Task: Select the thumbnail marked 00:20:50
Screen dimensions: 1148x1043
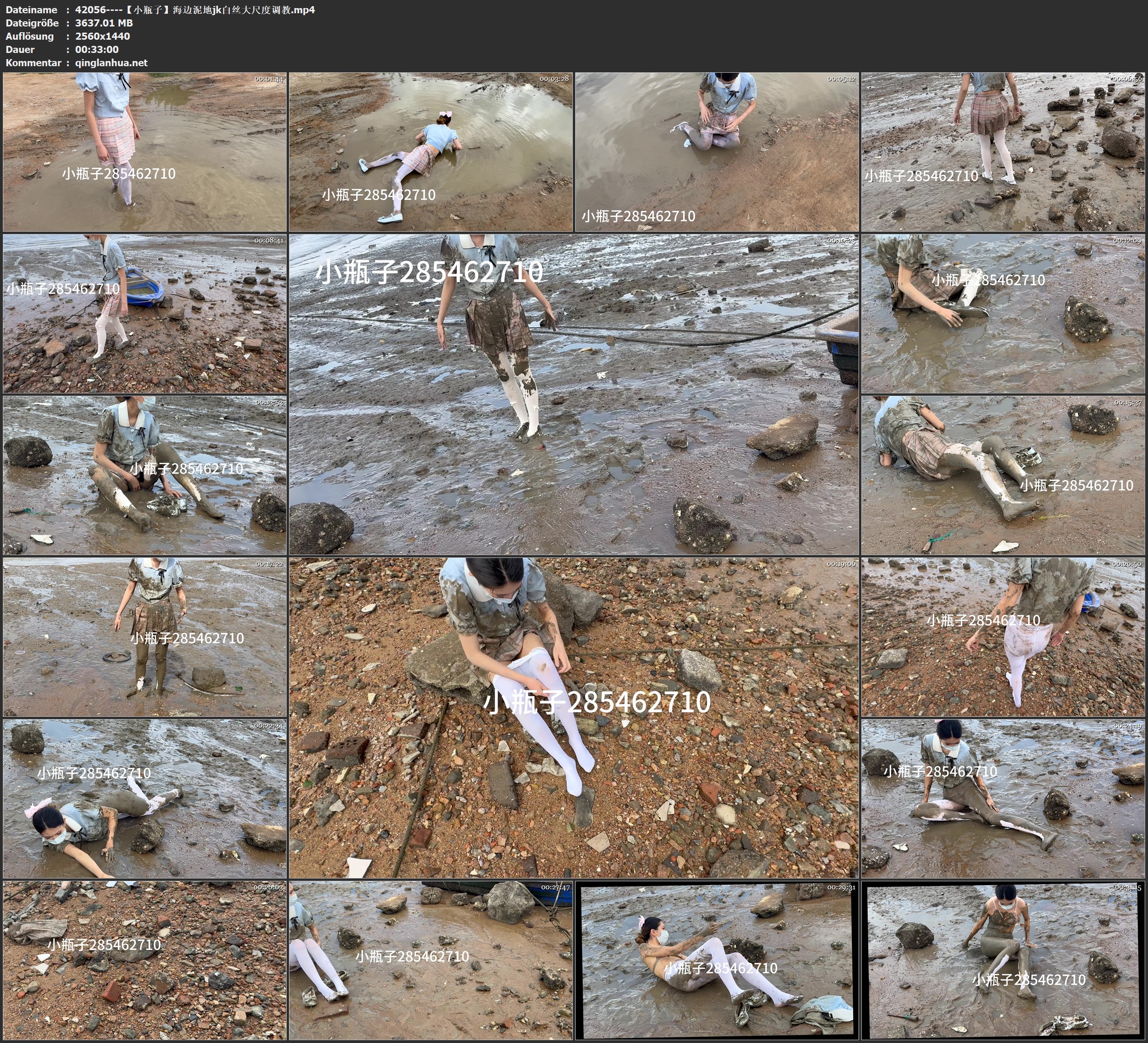Action: [1003, 637]
